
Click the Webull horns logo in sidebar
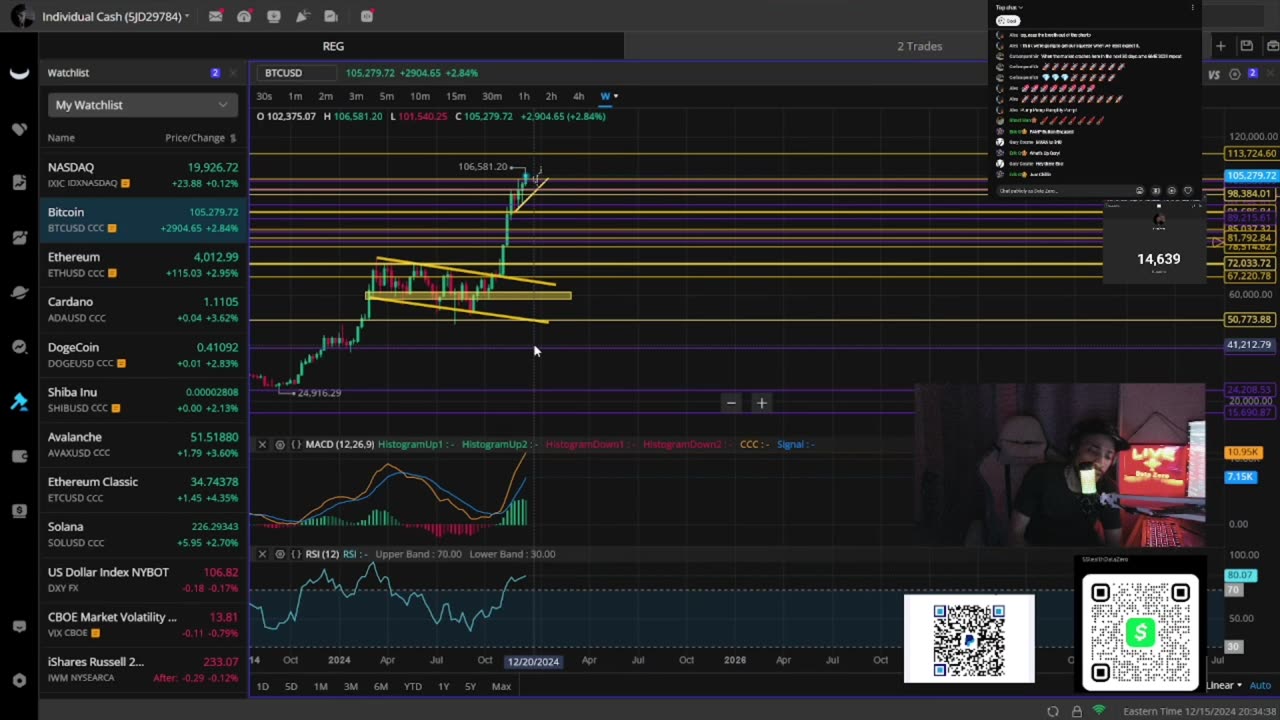tap(19, 73)
